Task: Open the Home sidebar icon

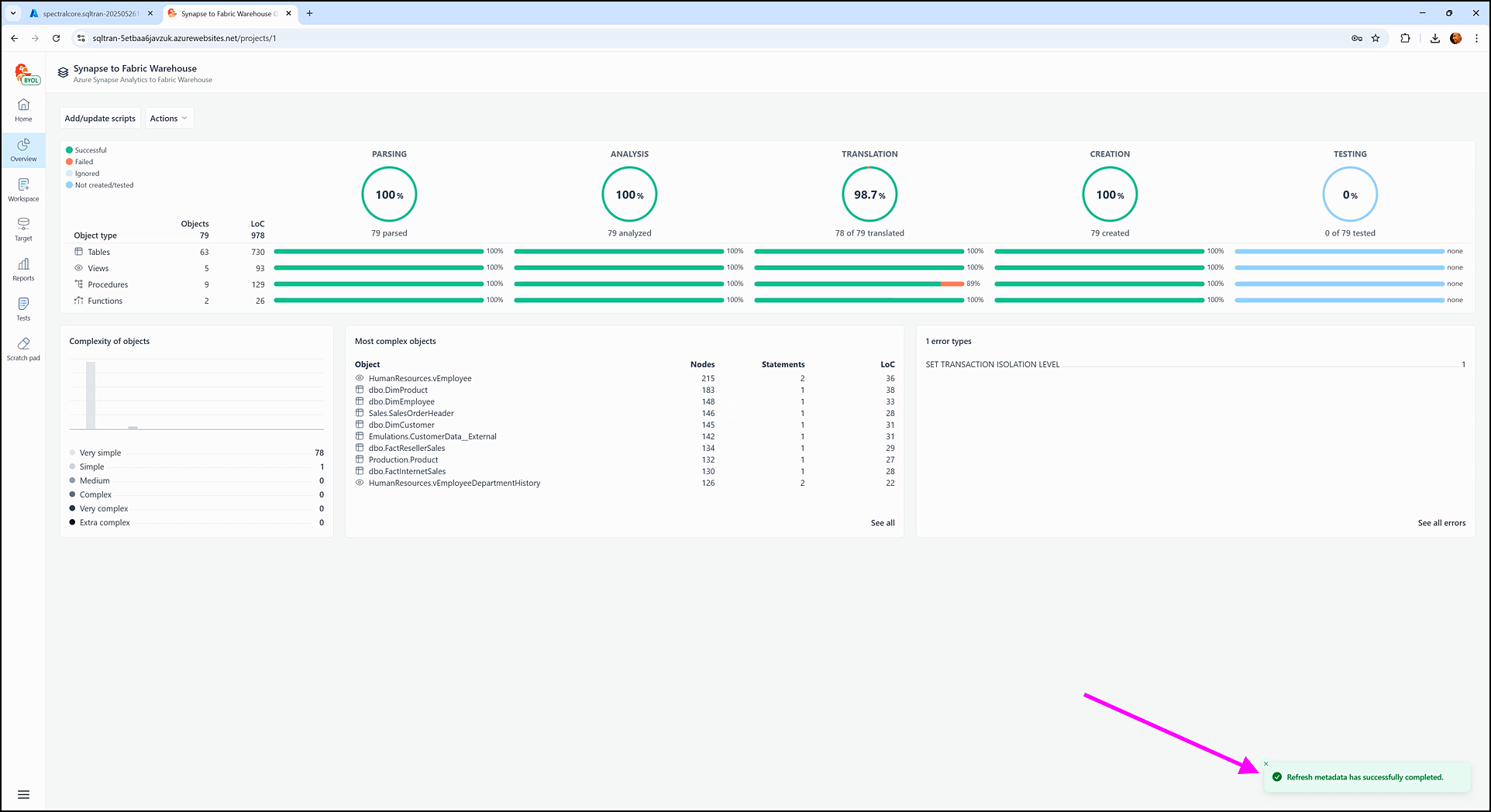Action: point(23,110)
